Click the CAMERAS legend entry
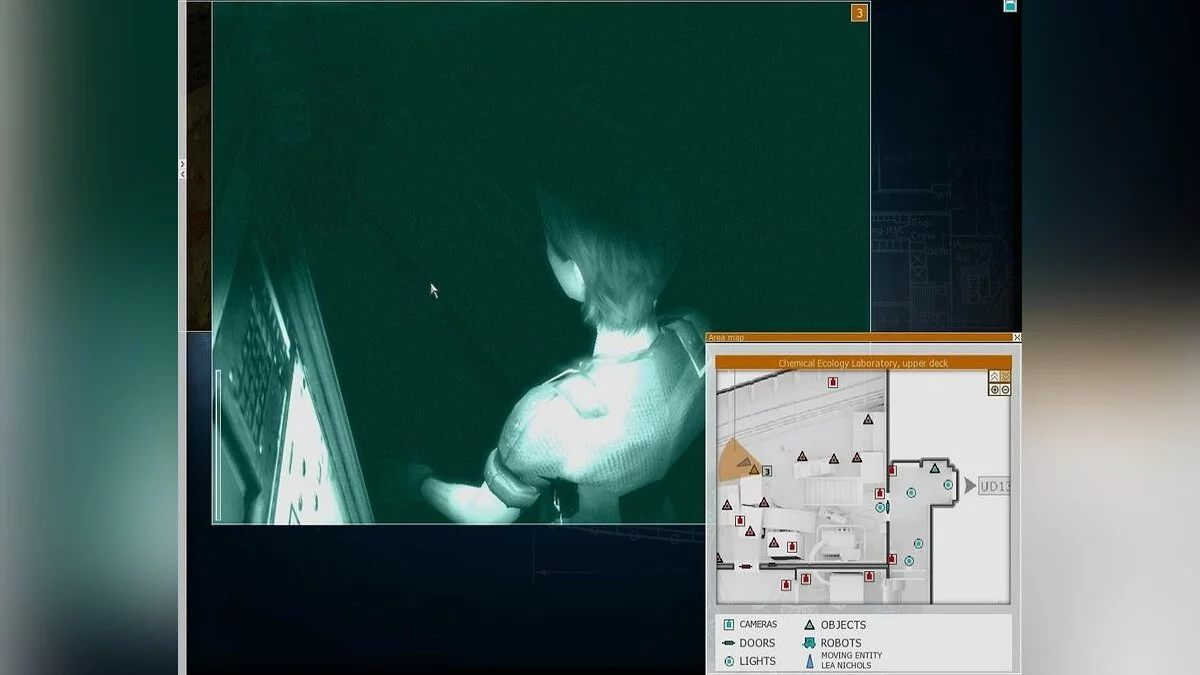The image size is (1200, 675). click(x=751, y=624)
